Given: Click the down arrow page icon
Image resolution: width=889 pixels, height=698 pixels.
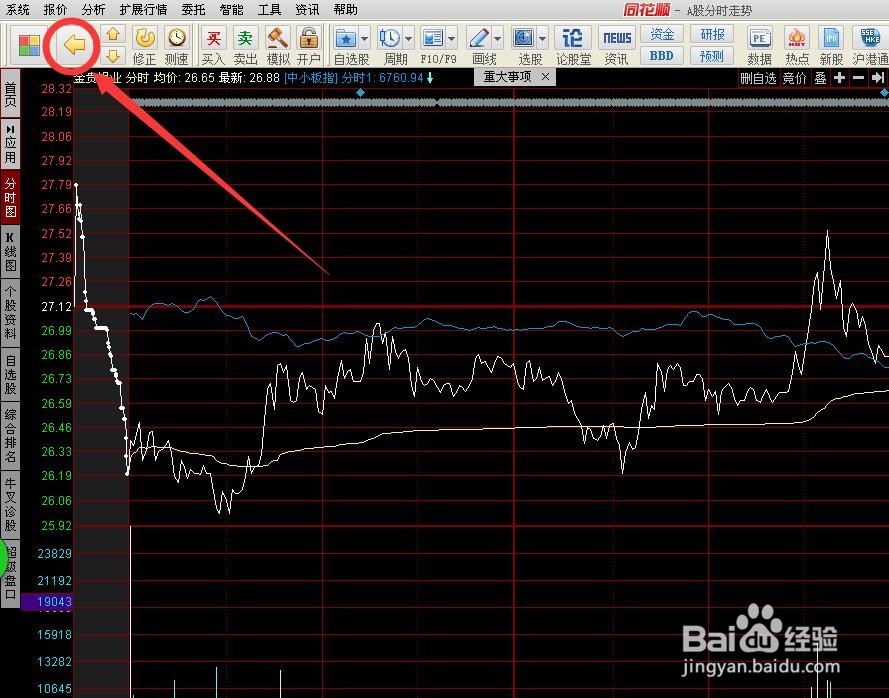Looking at the screenshot, I should tap(113, 56).
